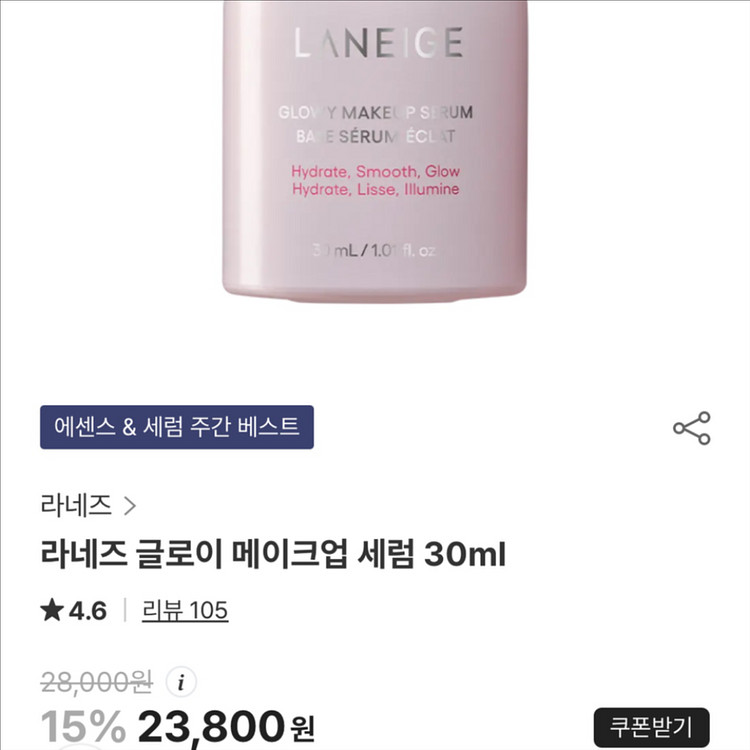Open the 라네즈 brand page

coord(76,506)
